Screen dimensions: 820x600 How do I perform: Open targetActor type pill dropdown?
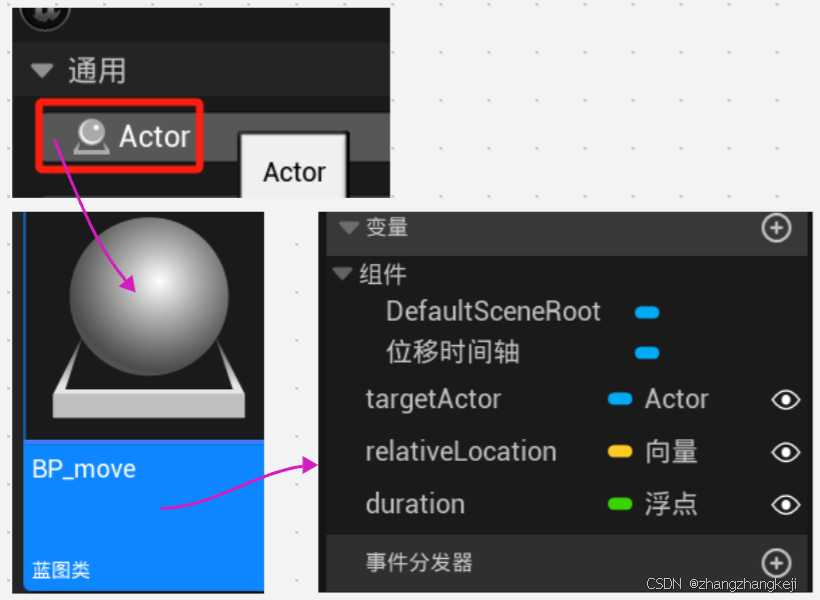click(x=620, y=399)
